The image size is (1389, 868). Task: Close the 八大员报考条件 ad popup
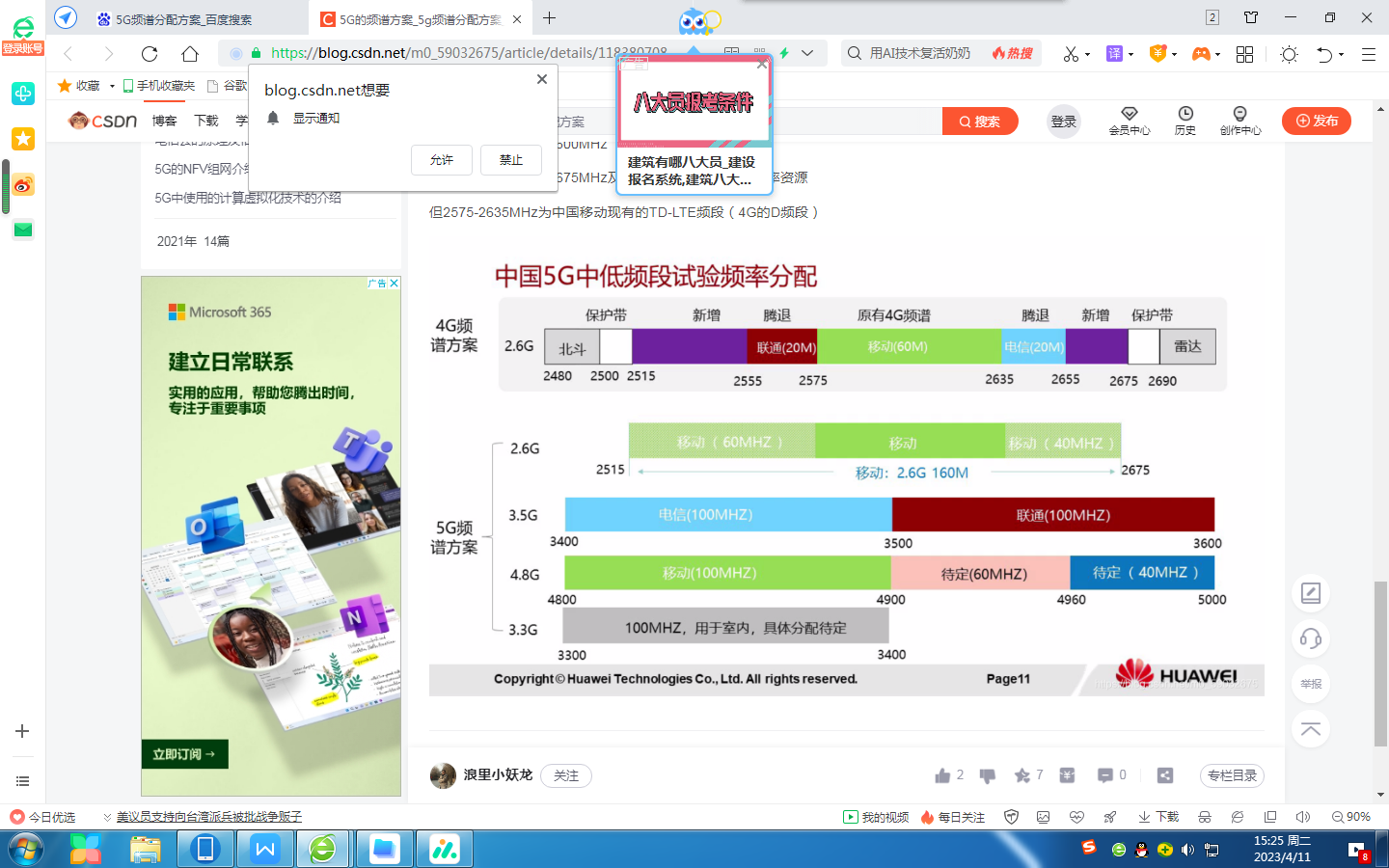coord(762,65)
